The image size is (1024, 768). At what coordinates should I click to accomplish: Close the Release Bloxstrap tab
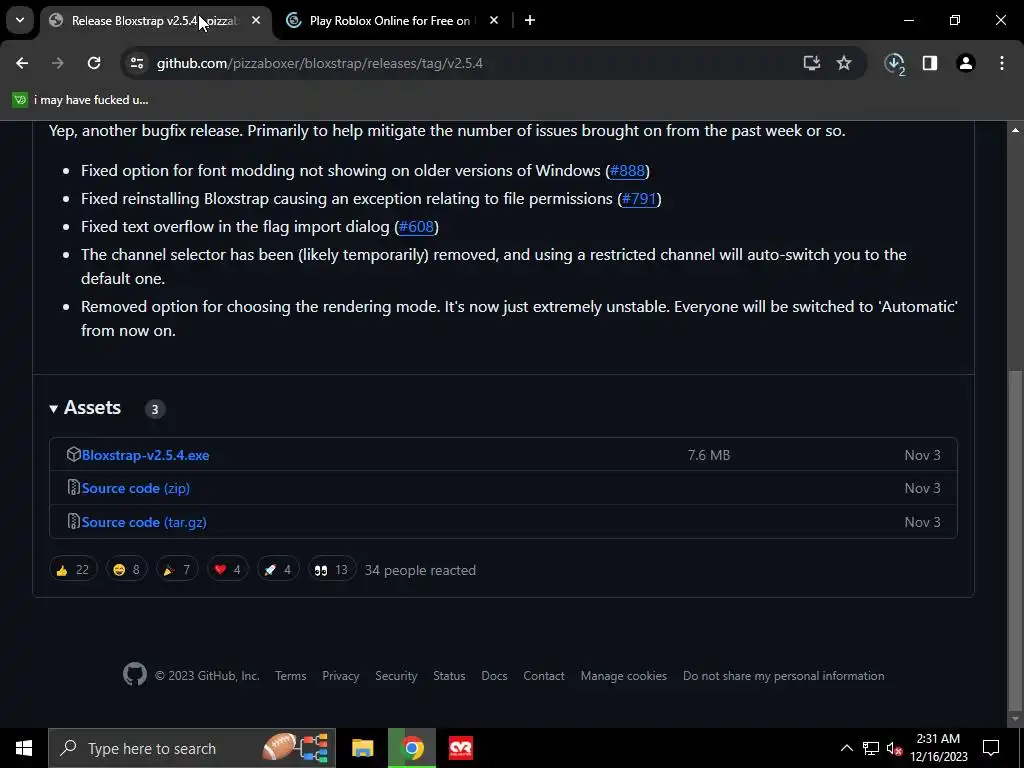tap(256, 21)
